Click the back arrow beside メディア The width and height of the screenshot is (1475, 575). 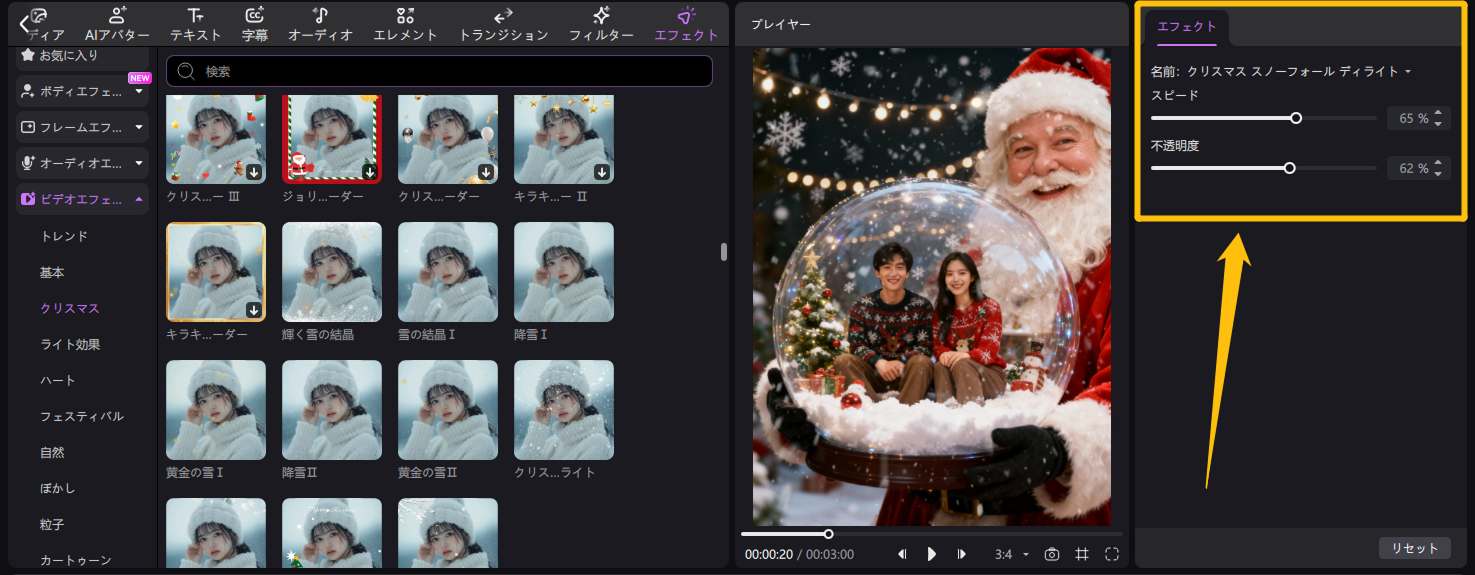tap(24, 24)
